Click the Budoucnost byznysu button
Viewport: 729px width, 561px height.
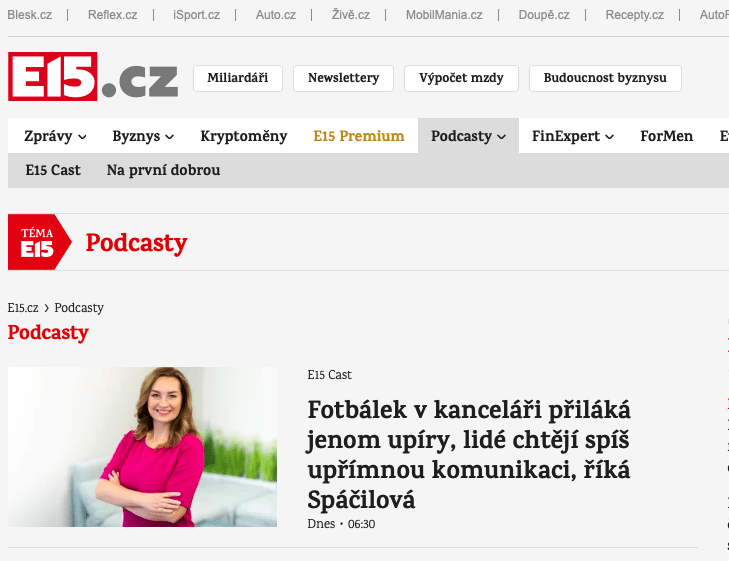coord(605,78)
